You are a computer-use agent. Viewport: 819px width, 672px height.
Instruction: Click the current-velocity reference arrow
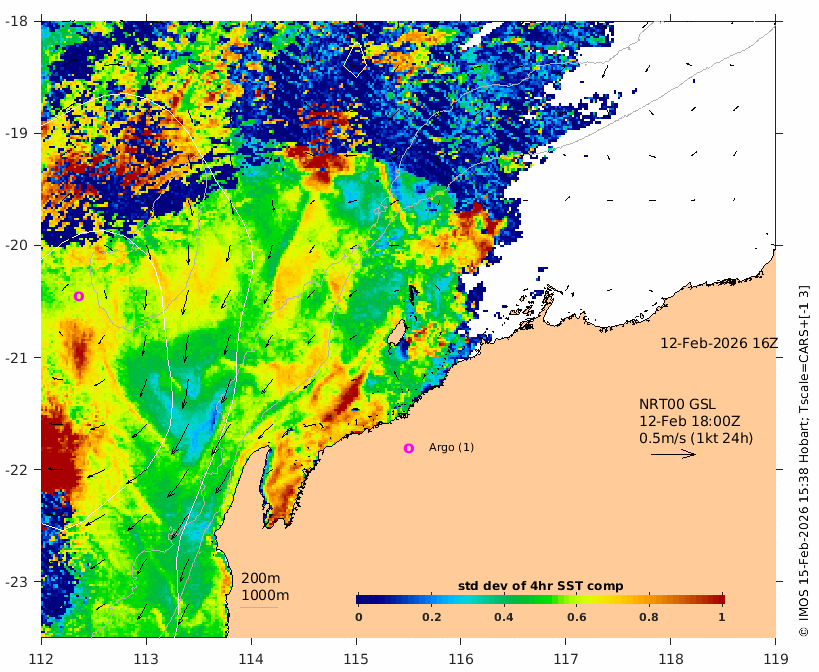point(673,454)
